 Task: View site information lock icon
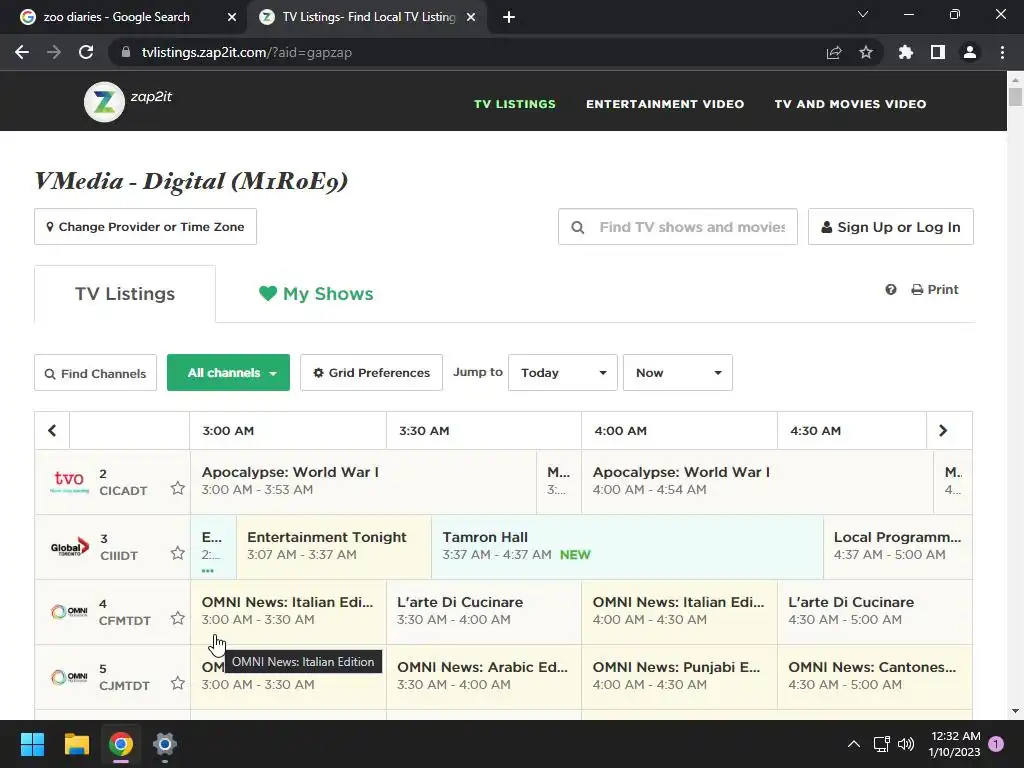point(126,52)
